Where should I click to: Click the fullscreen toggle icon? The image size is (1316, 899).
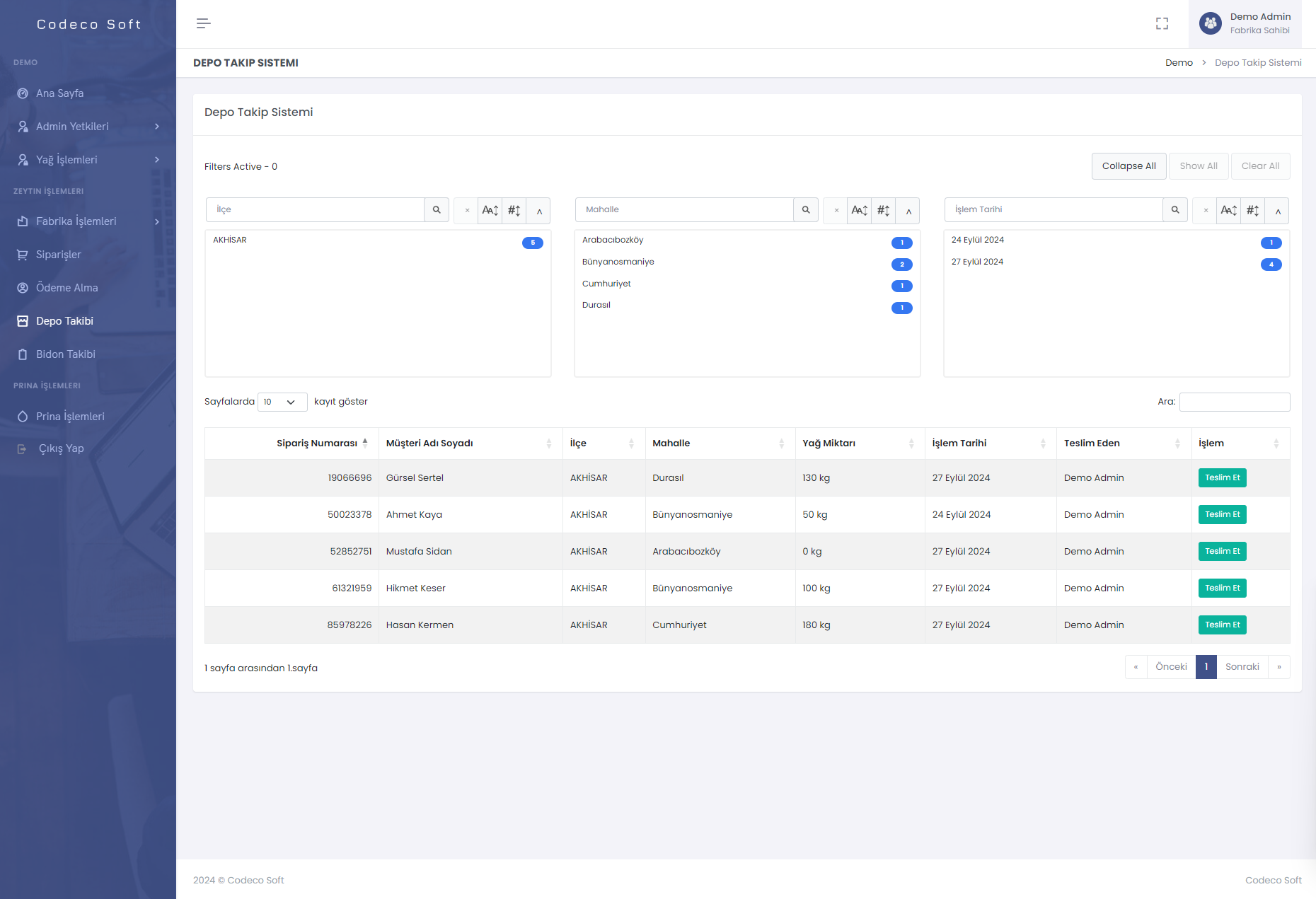[1162, 23]
